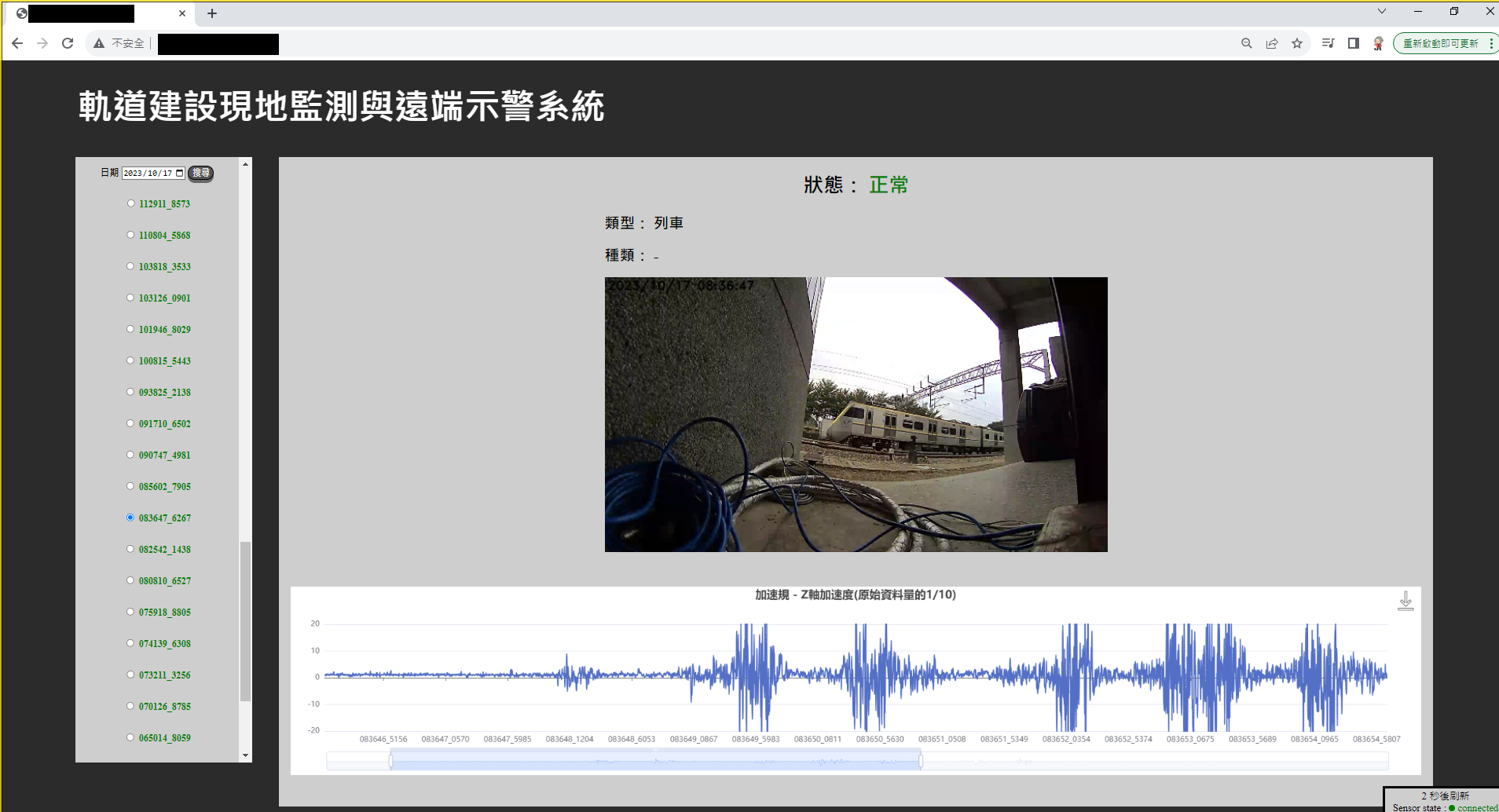This screenshot has height=812, width=1499.
Task: Open the media control playlist icon
Action: click(x=1328, y=43)
